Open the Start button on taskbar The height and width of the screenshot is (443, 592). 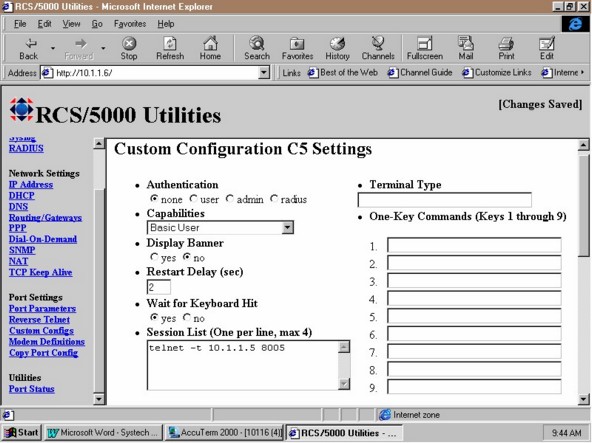tap(22, 432)
